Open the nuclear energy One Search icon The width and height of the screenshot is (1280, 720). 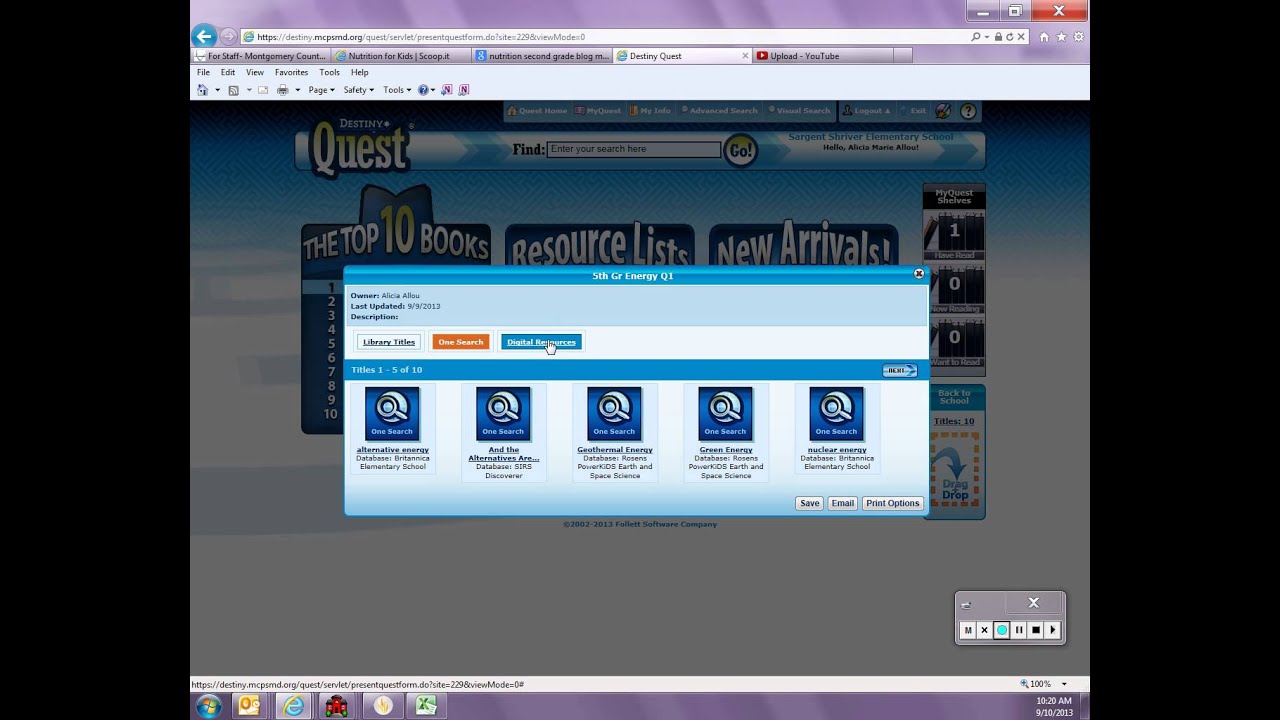pyautogui.click(x=836, y=414)
